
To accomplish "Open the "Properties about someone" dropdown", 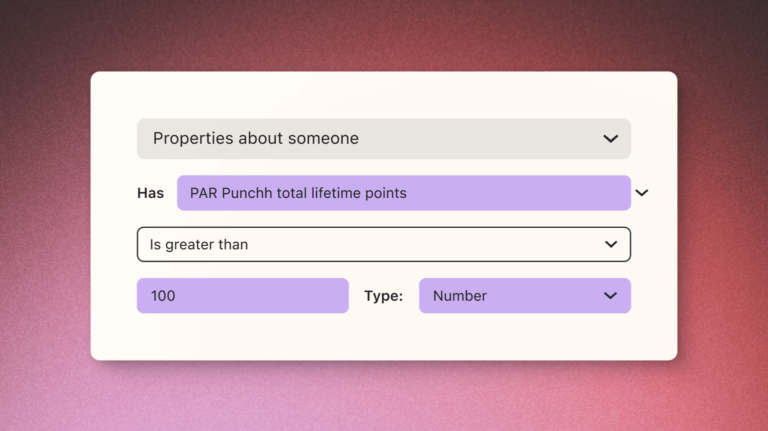I will [384, 139].
